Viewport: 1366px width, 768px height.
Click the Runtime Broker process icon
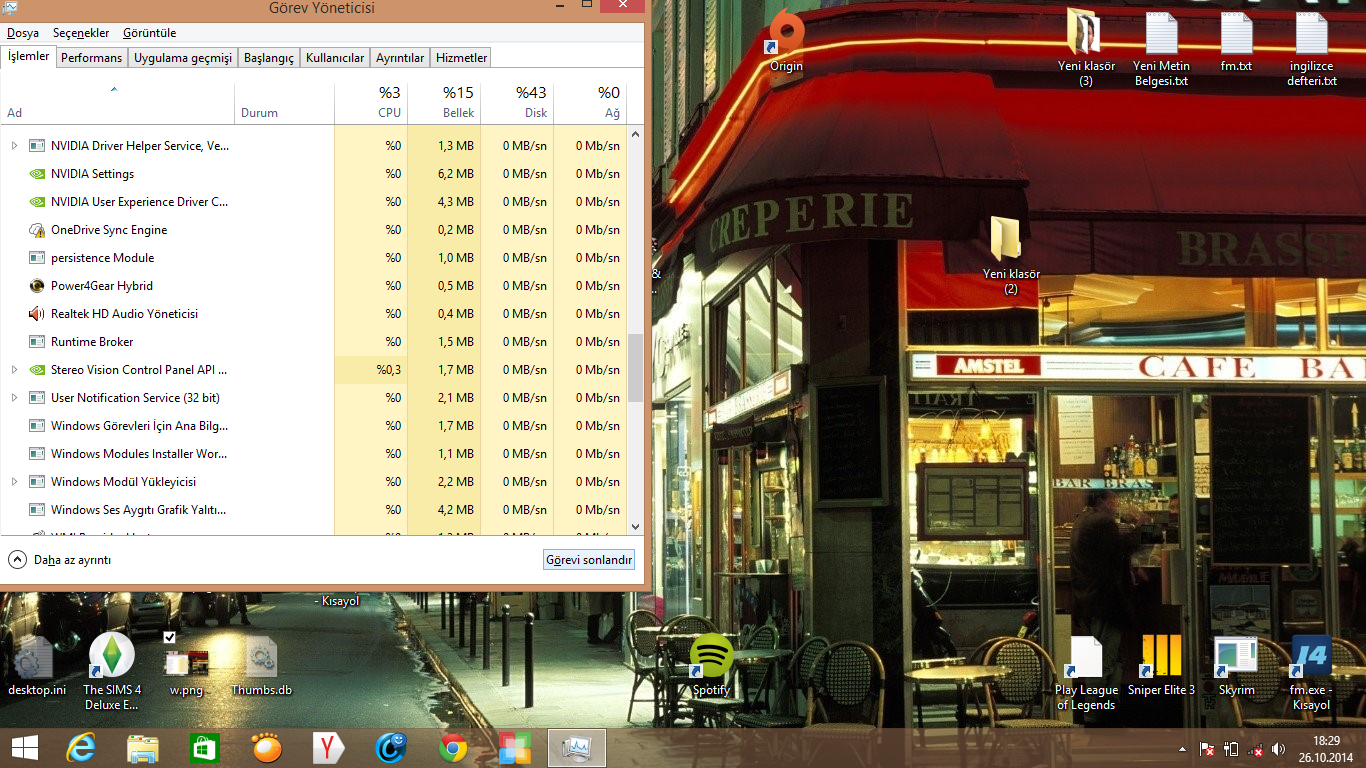[x=37, y=342]
